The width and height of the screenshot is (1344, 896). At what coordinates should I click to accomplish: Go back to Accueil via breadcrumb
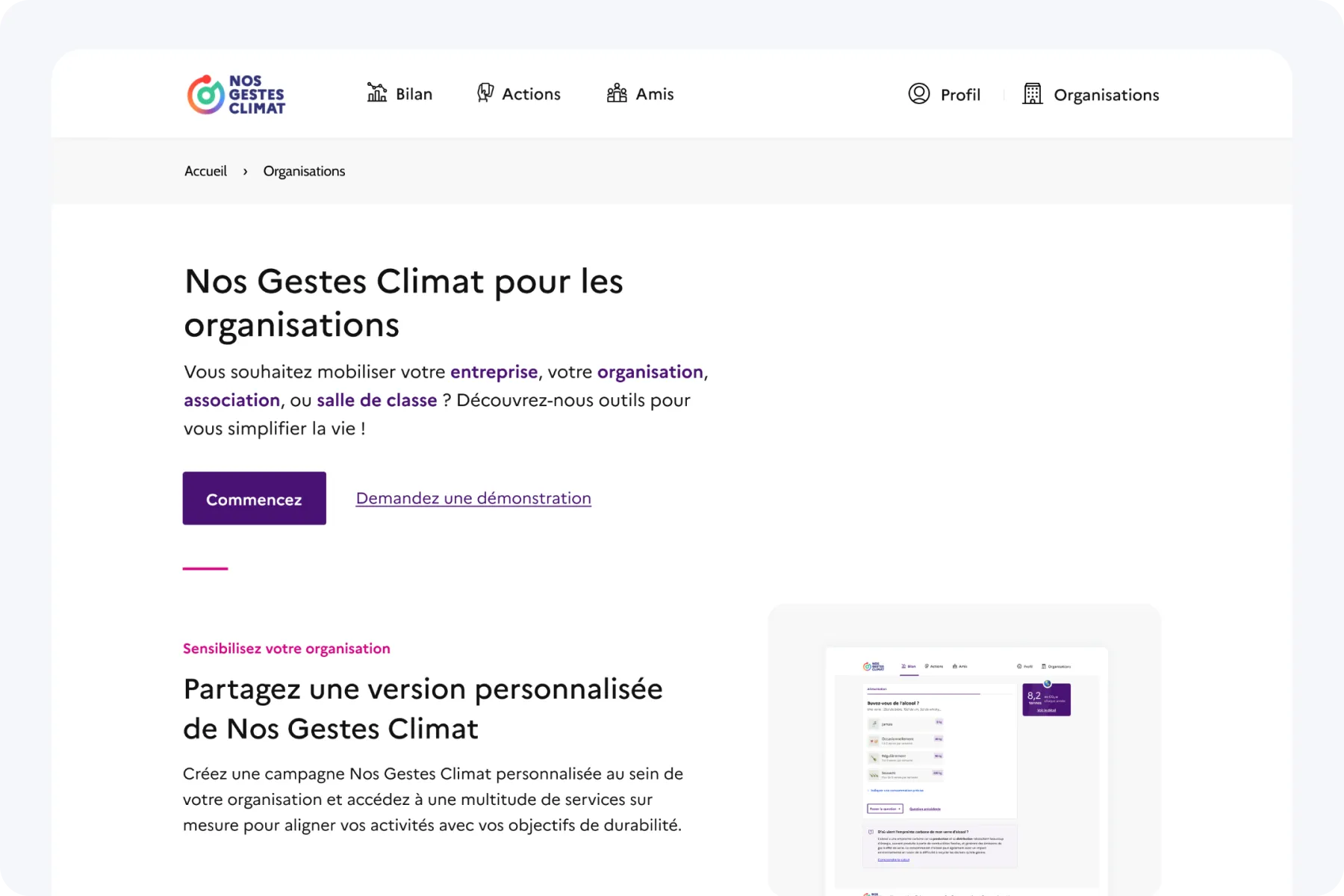pos(205,171)
